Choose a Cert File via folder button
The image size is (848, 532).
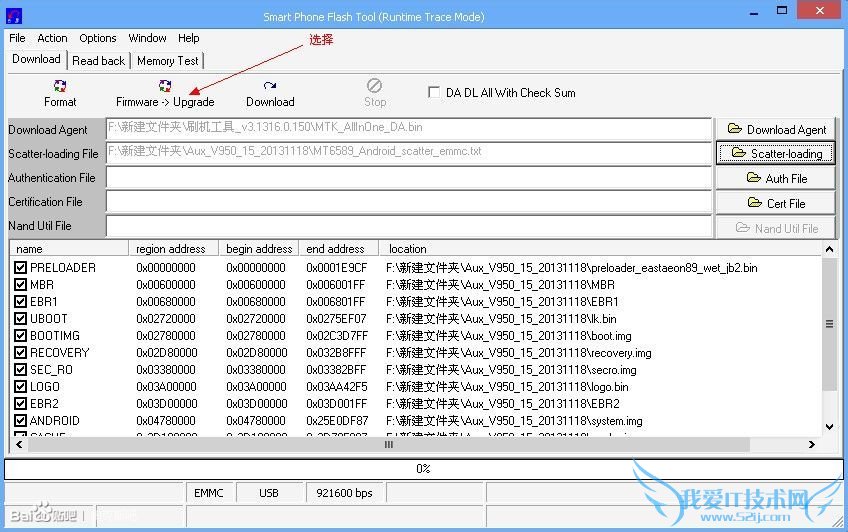[776, 203]
